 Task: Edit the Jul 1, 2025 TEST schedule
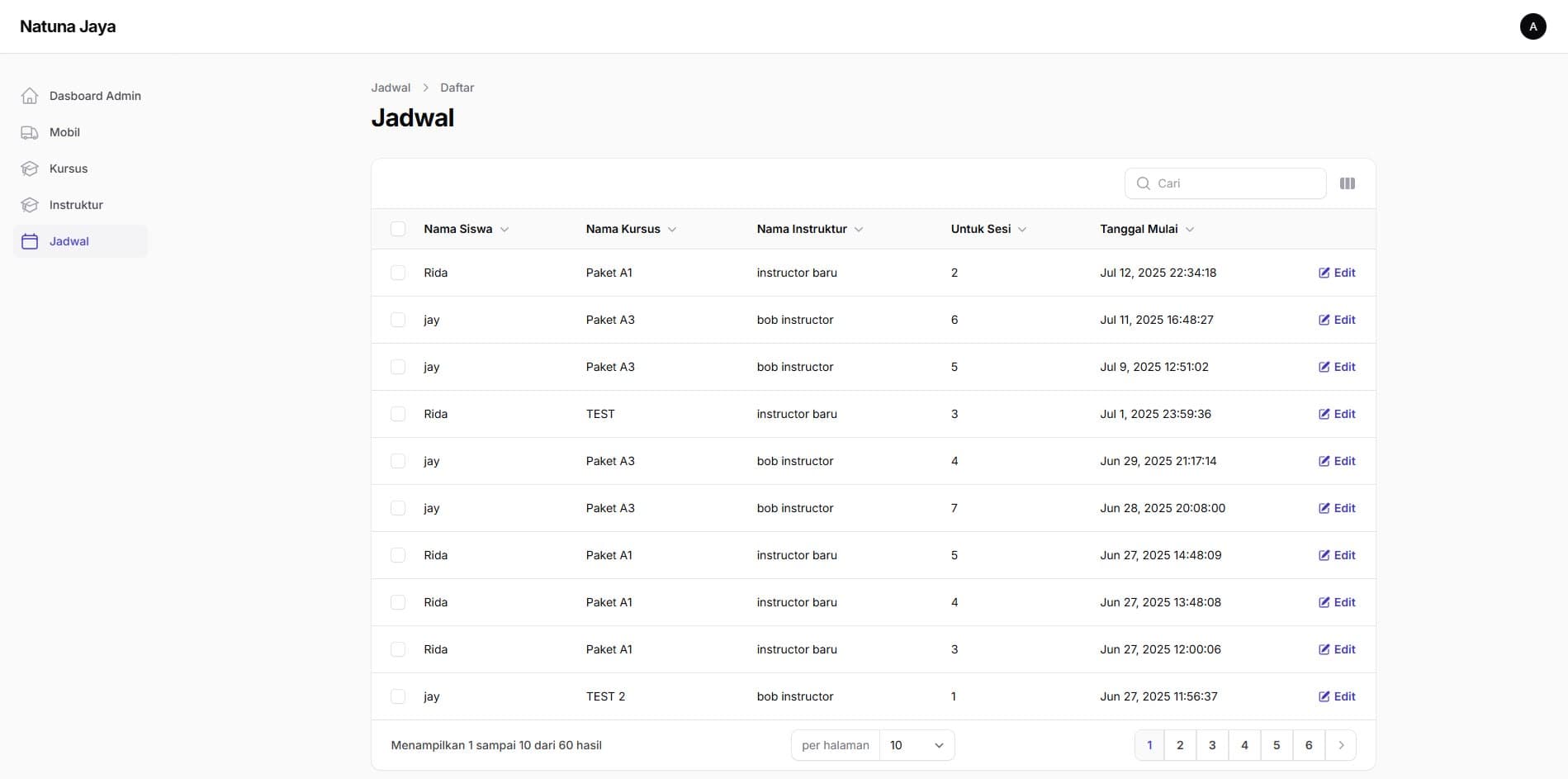click(x=1336, y=414)
